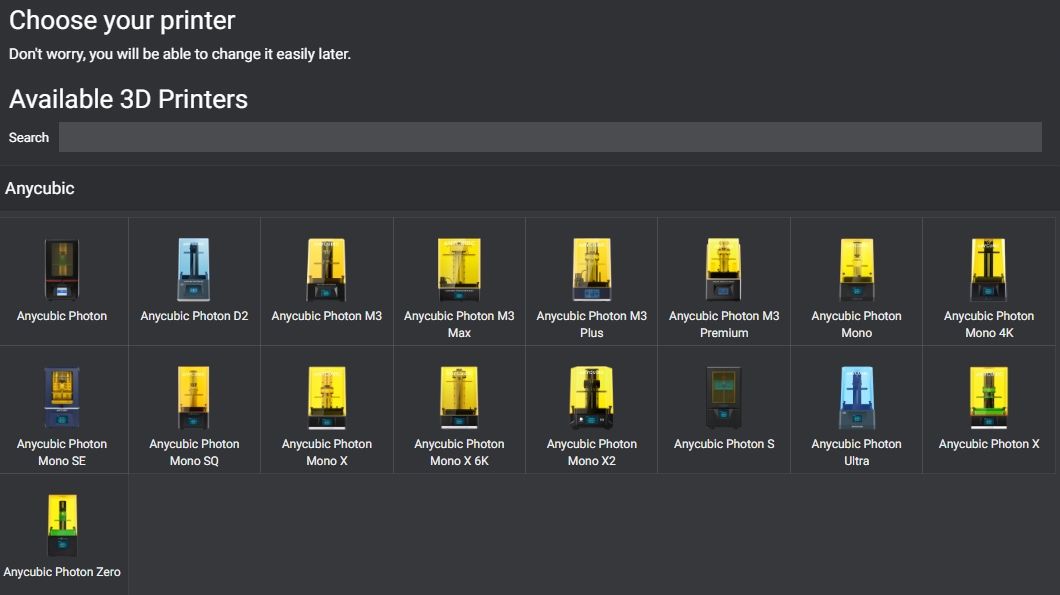The height and width of the screenshot is (595, 1060).
Task: Focus the printer Search input field
Action: pos(550,138)
